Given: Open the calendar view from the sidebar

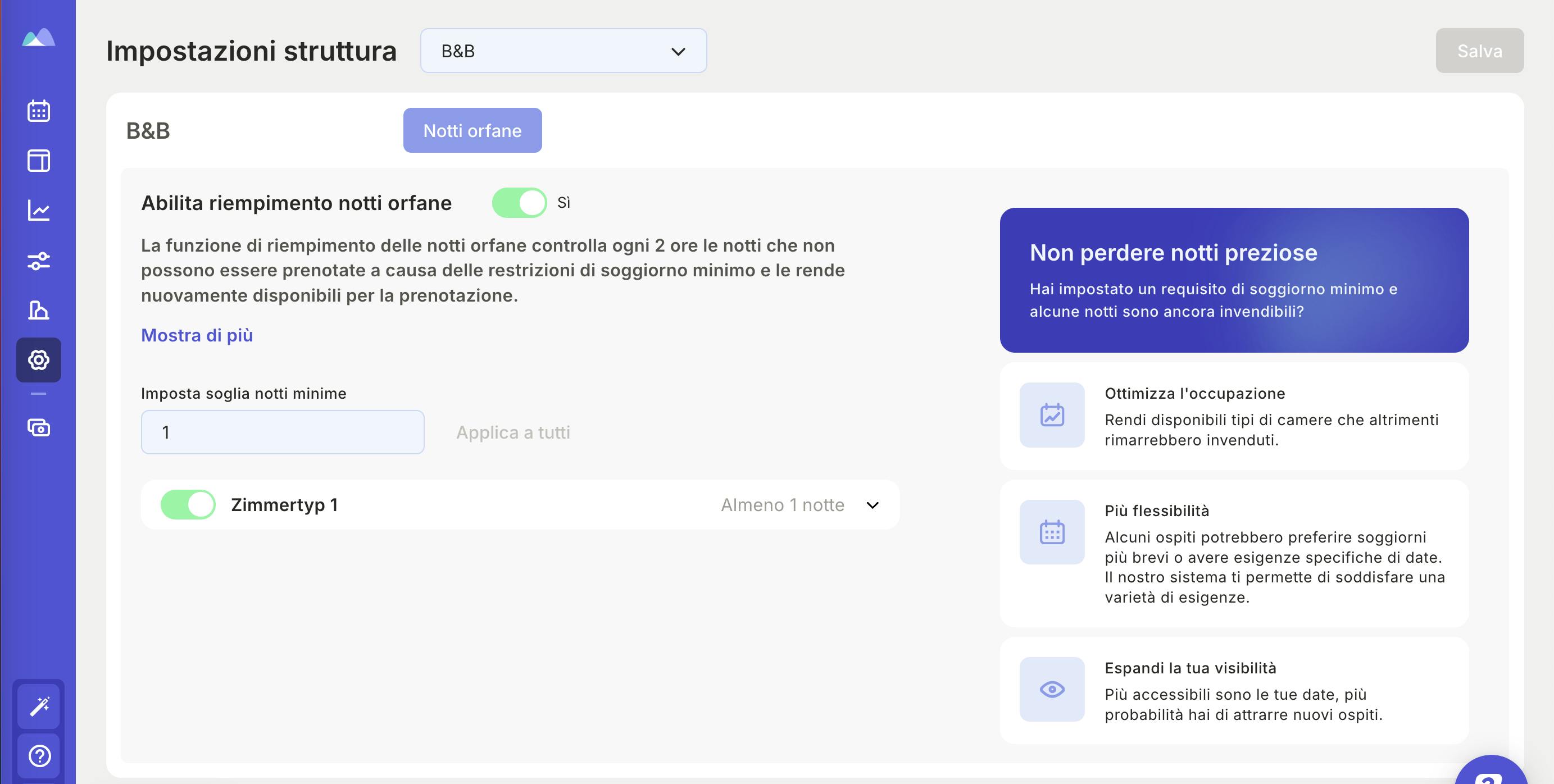Looking at the screenshot, I should [x=39, y=111].
